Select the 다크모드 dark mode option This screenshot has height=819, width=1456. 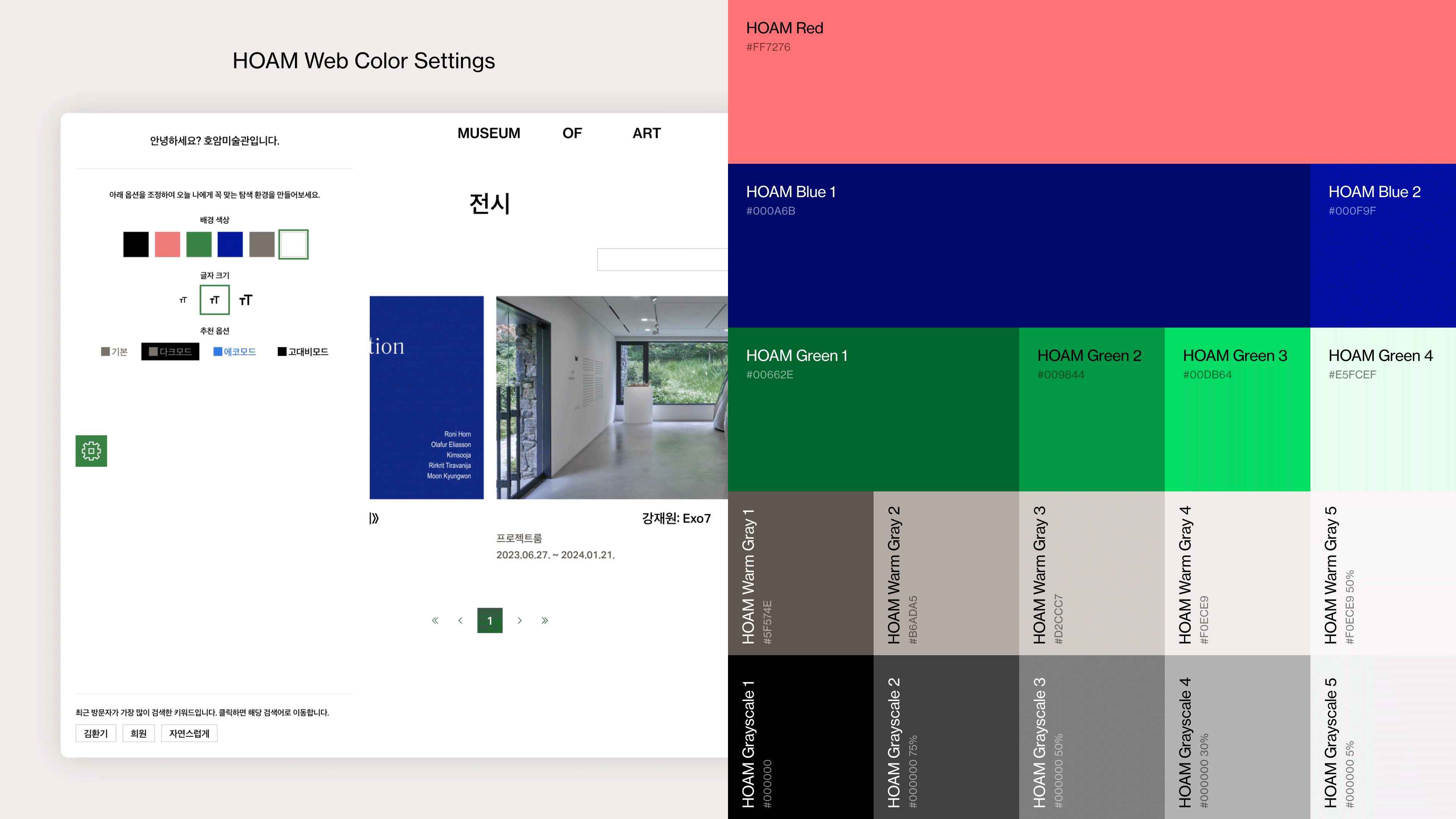[x=170, y=351]
